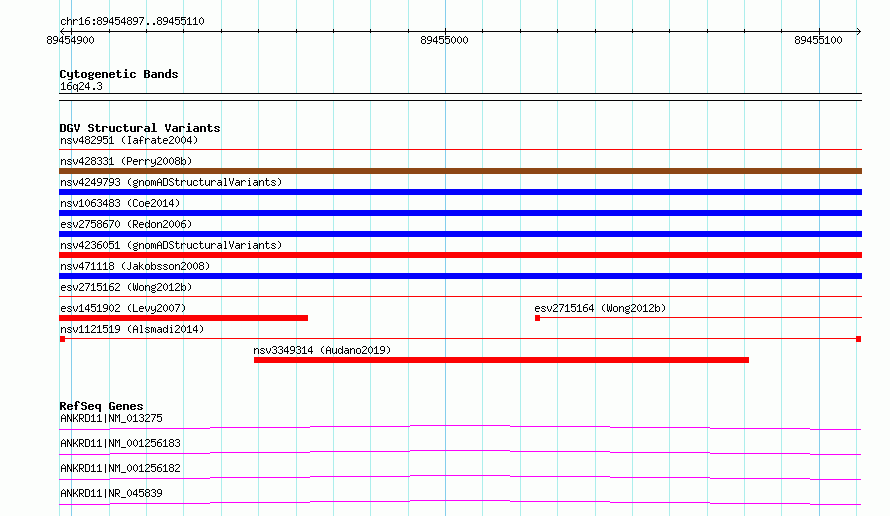Select variant nsv482951 (Iafrate2004) label
The height and width of the screenshot is (516, 890).
click(129, 140)
